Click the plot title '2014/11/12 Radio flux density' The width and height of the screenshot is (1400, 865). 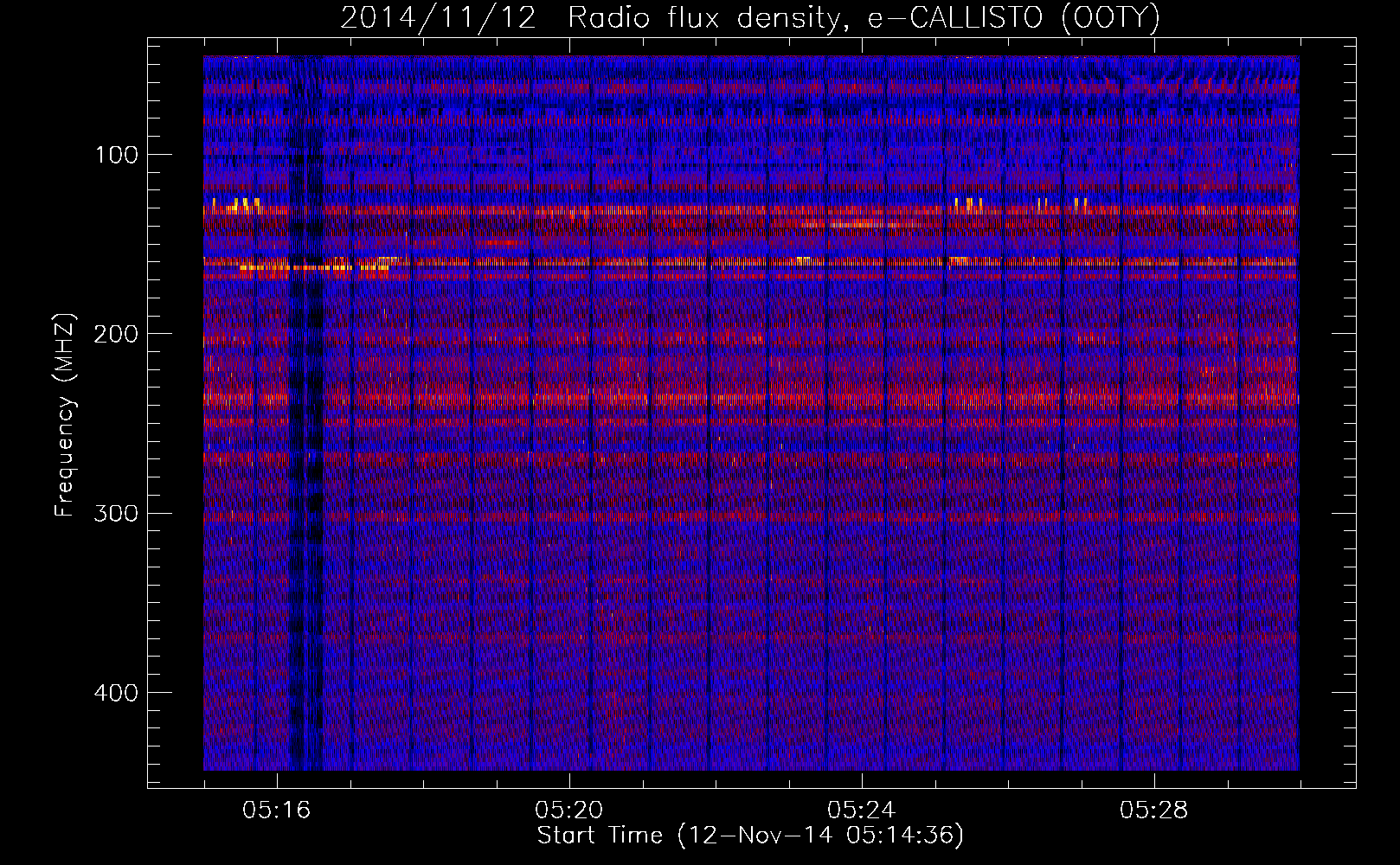click(x=594, y=18)
